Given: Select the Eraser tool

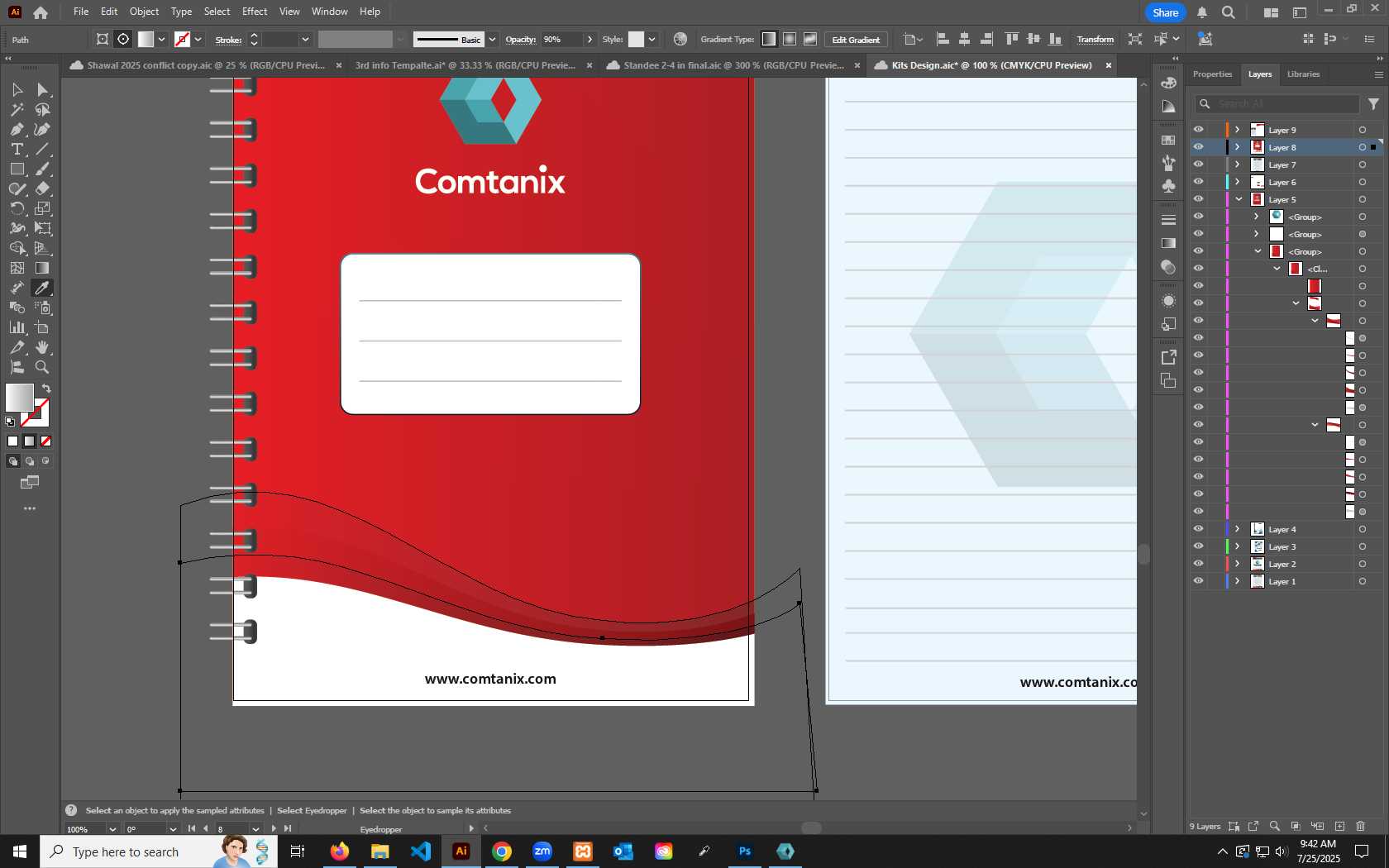Looking at the screenshot, I should point(43,188).
